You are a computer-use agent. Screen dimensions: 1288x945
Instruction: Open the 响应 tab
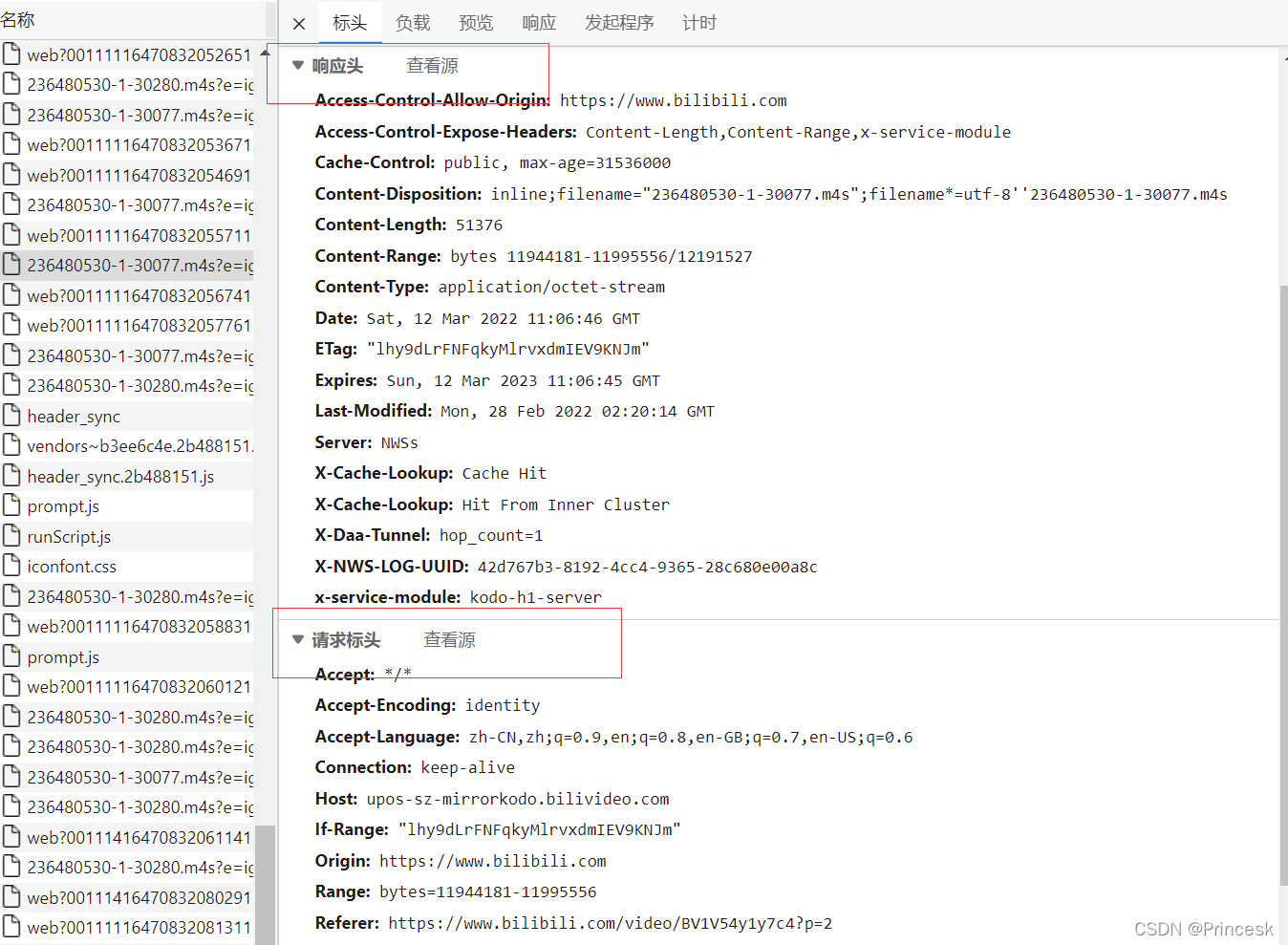[x=539, y=23]
